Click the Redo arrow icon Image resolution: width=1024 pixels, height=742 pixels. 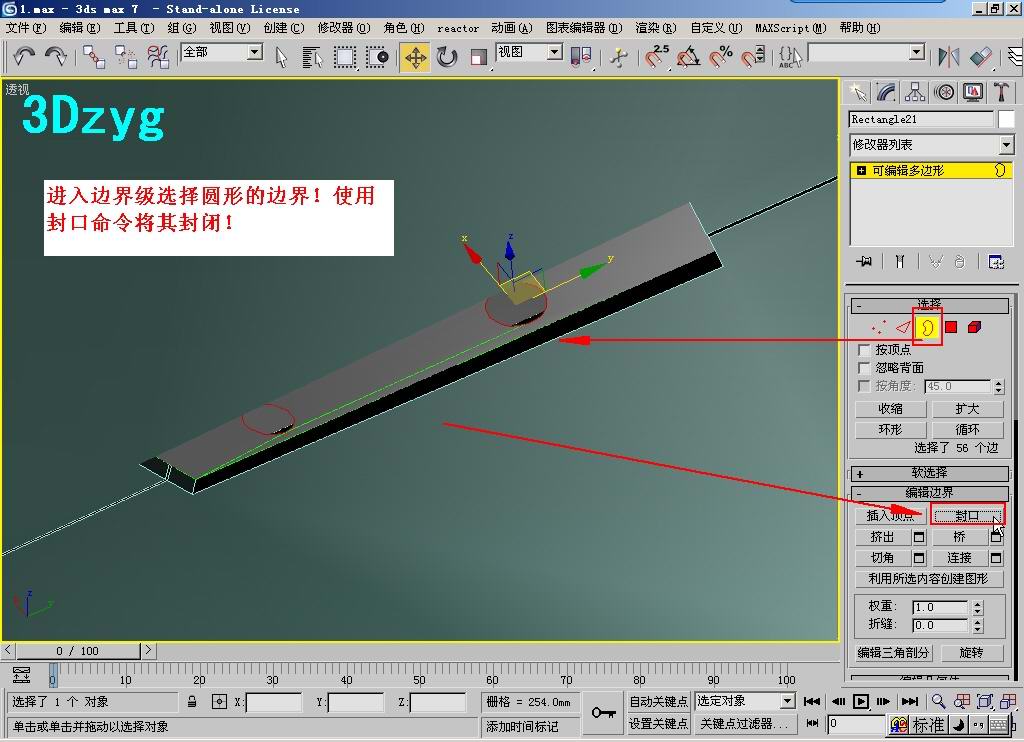point(57,56)
